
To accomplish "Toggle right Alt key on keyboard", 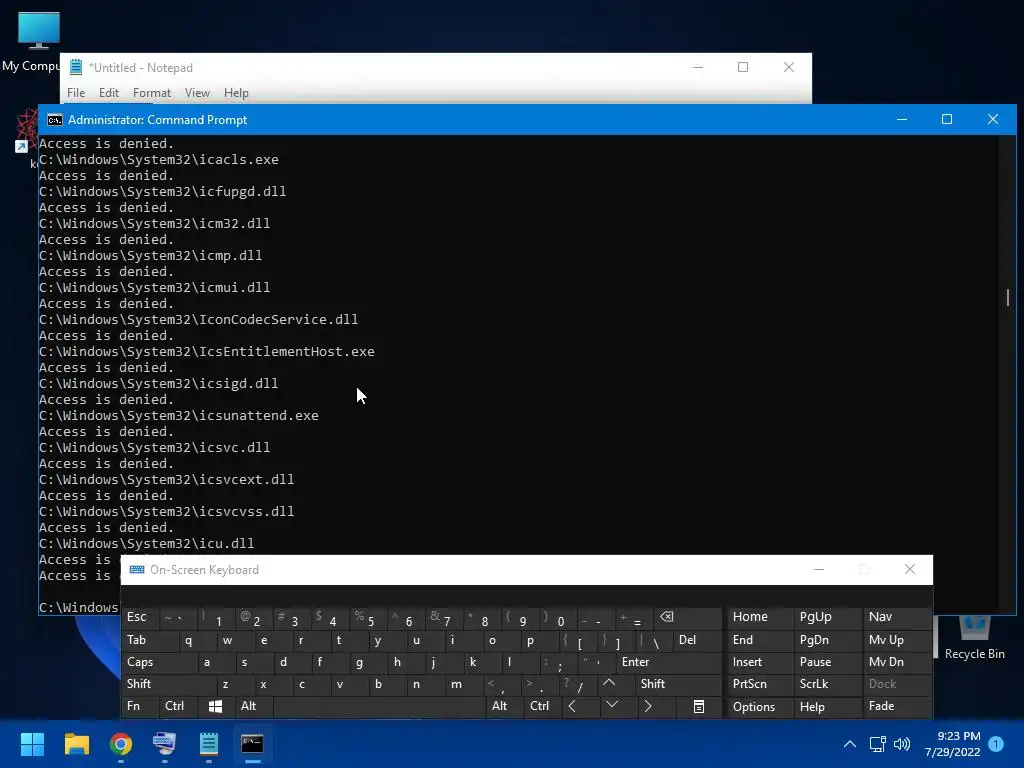I will point(504,706).
